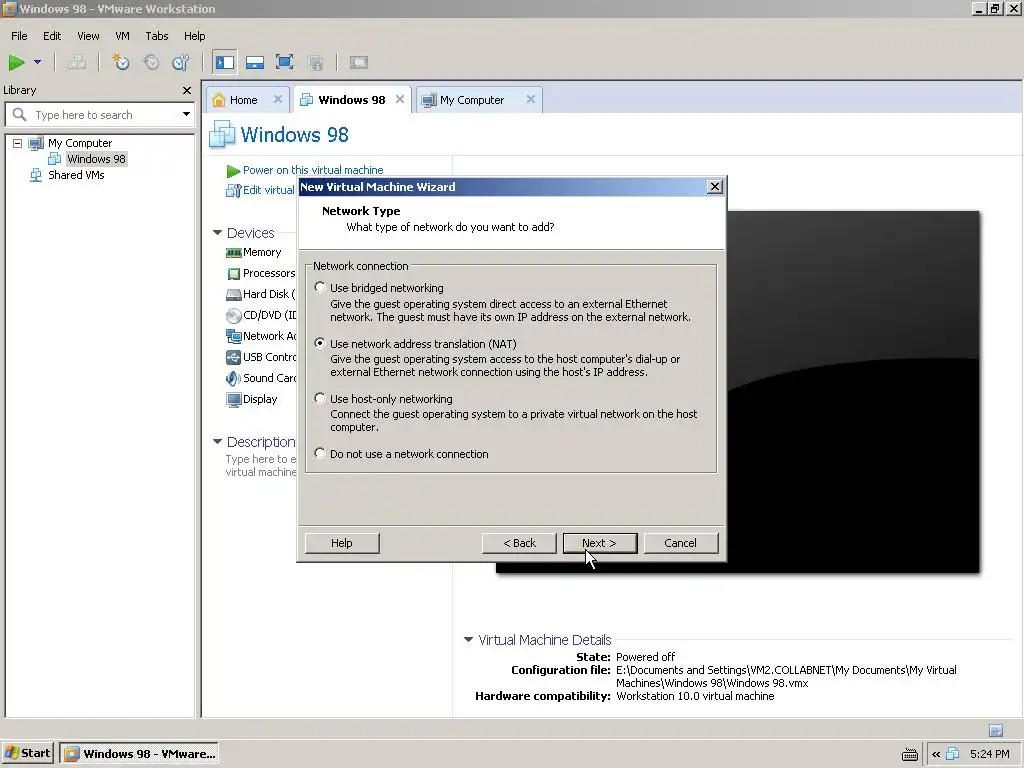
Task: Select Use host-only networking option
Action: 319,398
